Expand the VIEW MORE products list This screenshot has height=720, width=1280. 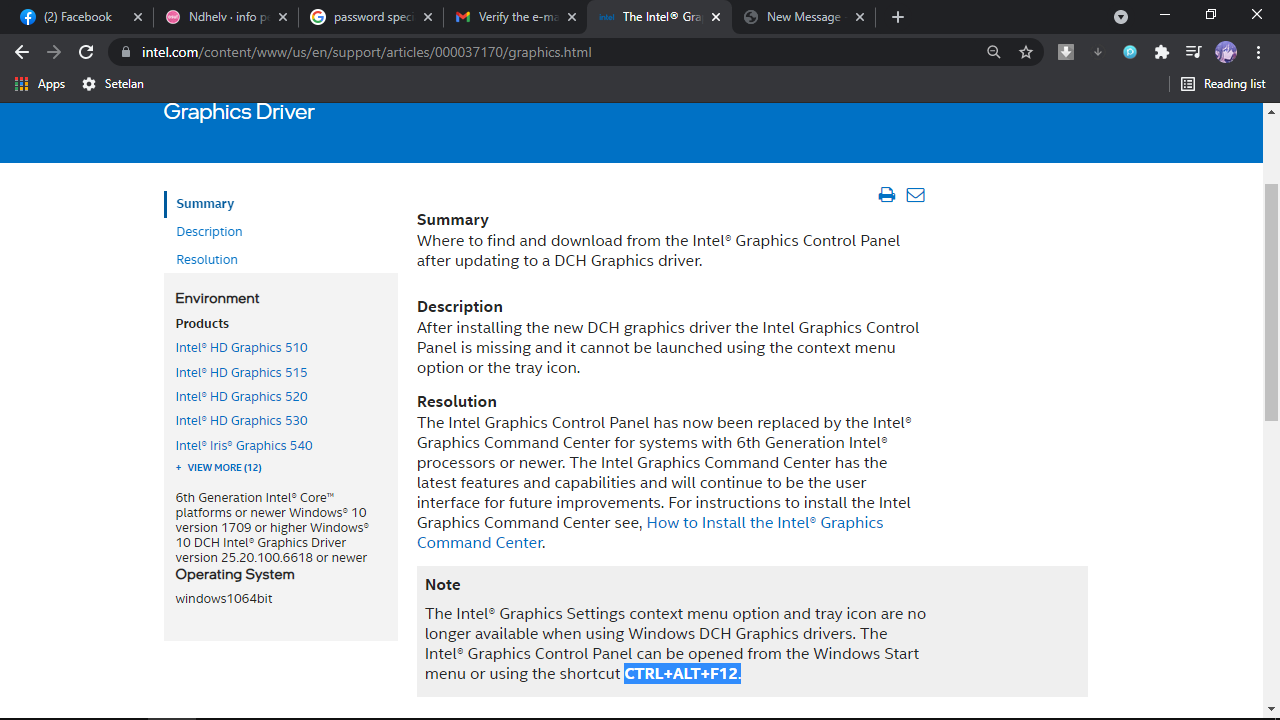click(218, 467)
